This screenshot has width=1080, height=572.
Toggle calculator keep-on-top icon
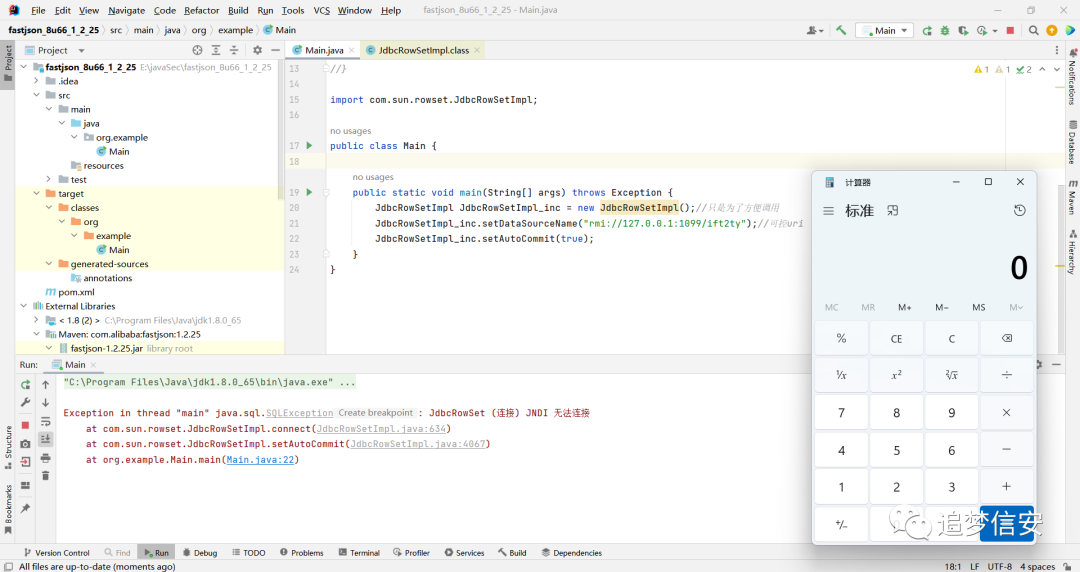[x=893, y=210]
